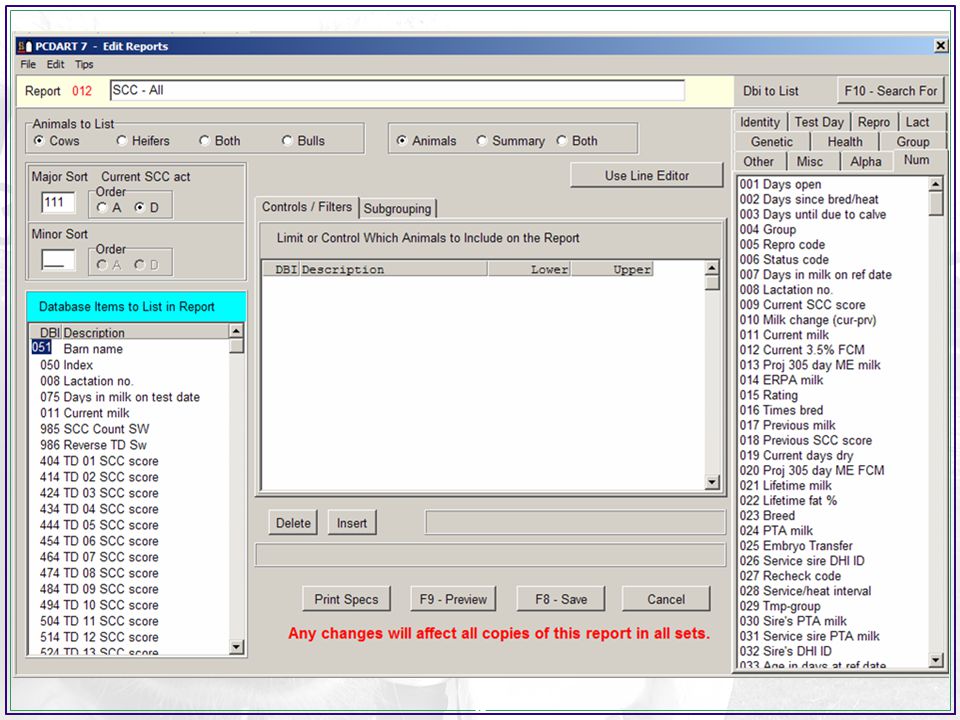Select the 051 Barn name row

[x=129, y=348]
